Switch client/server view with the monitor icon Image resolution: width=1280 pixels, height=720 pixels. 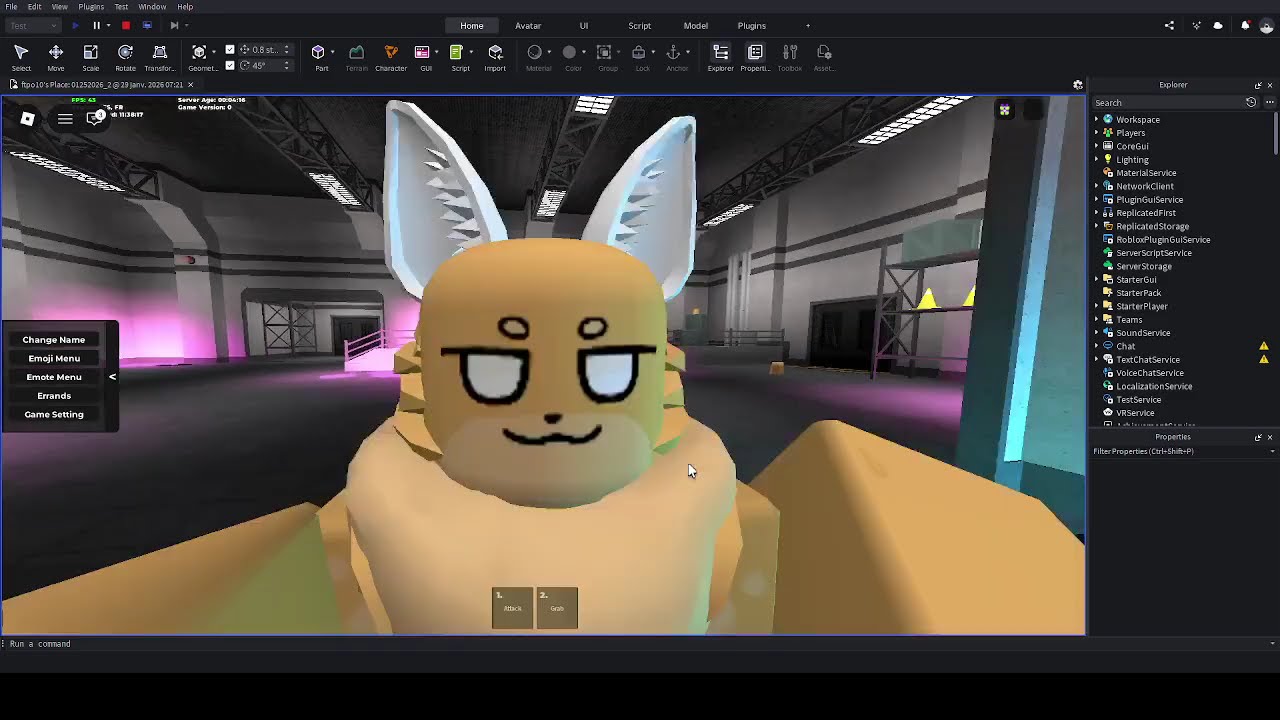click(x=147, y=25)
